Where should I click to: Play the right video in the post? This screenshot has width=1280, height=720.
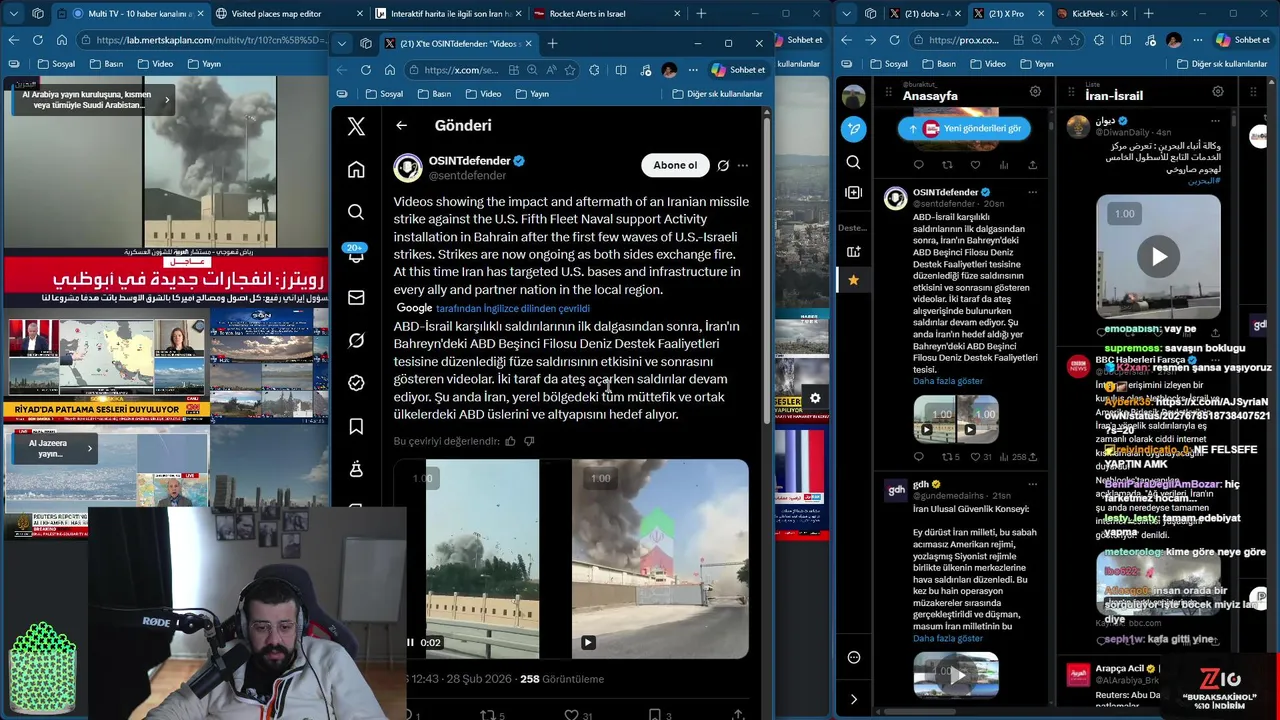pos(588,642)
